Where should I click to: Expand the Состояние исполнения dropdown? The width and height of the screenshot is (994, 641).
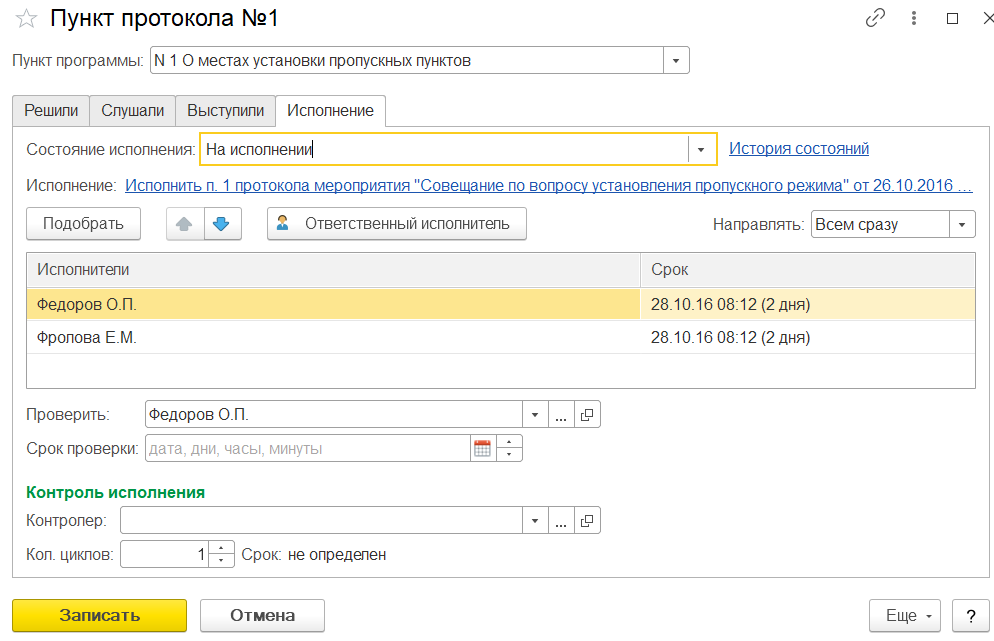[701, 149]
